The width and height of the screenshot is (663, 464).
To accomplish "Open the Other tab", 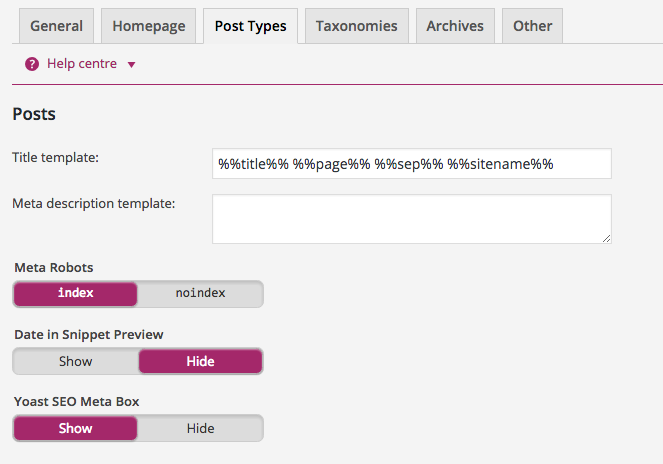I will [532, 26].
